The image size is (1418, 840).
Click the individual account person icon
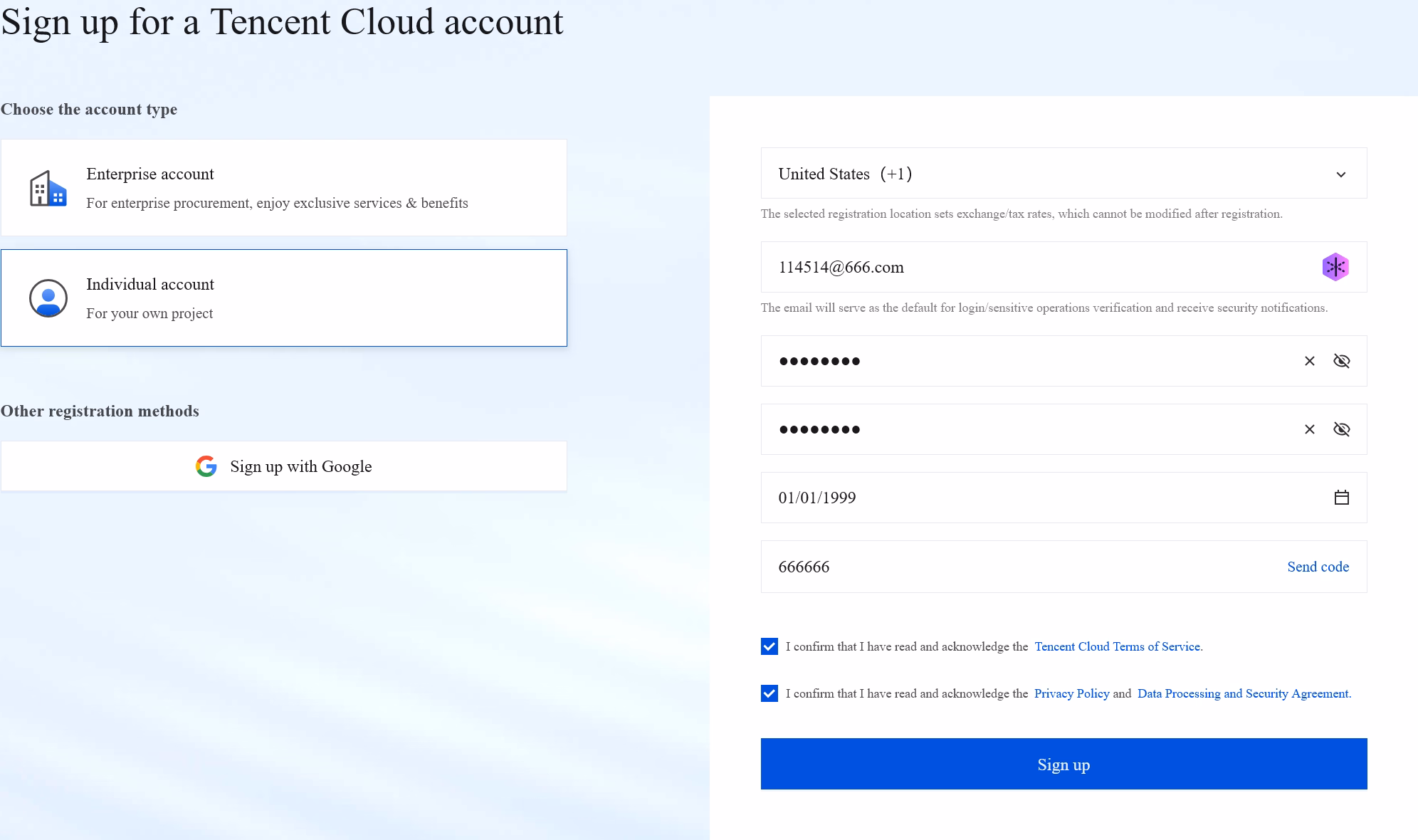point(48,298)
